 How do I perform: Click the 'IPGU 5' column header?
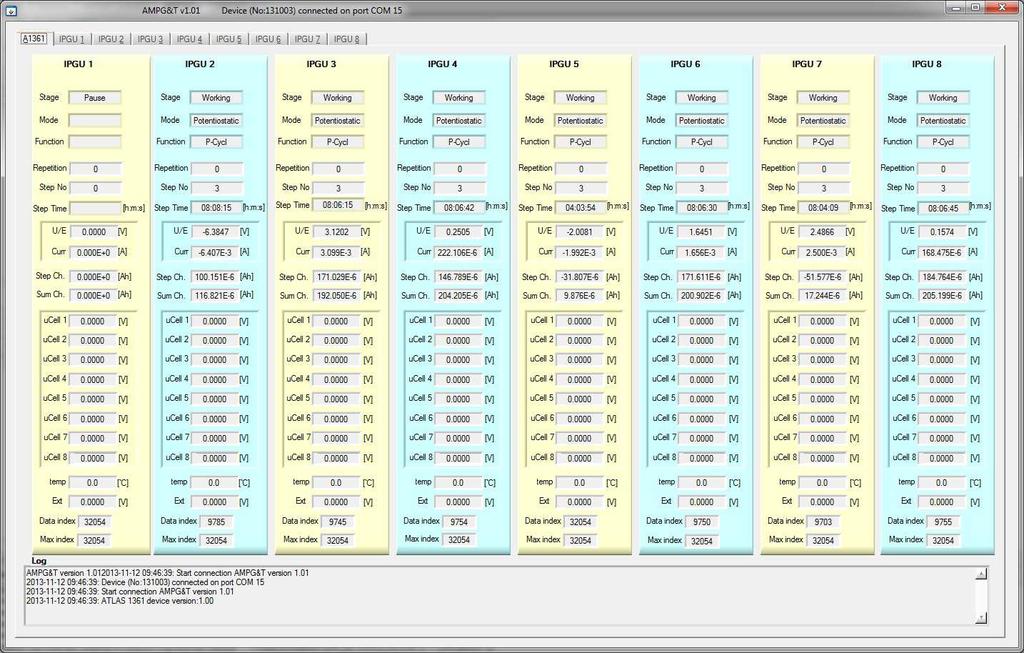pos(564,64)
